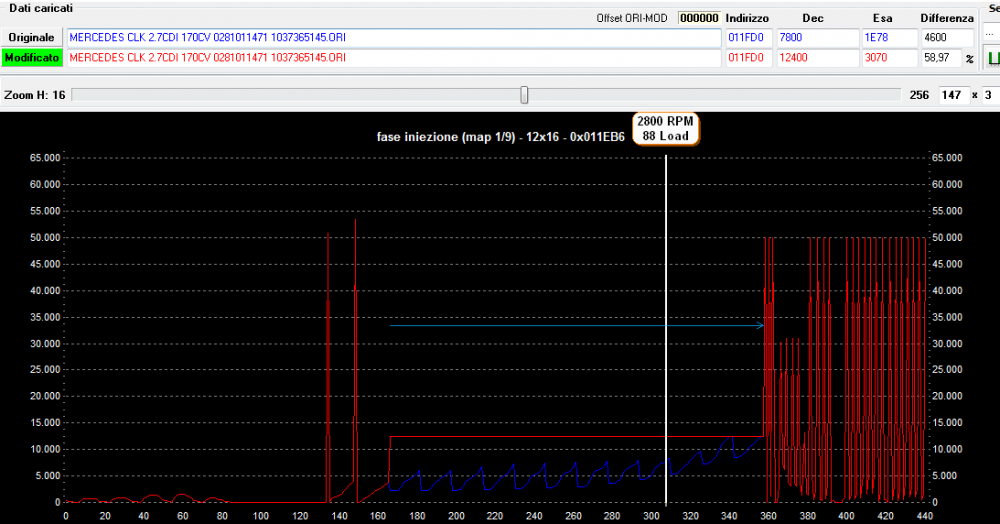1000x524 pixels.
Task: Click the percentage difference field 58,97
Action: point(940,58)
